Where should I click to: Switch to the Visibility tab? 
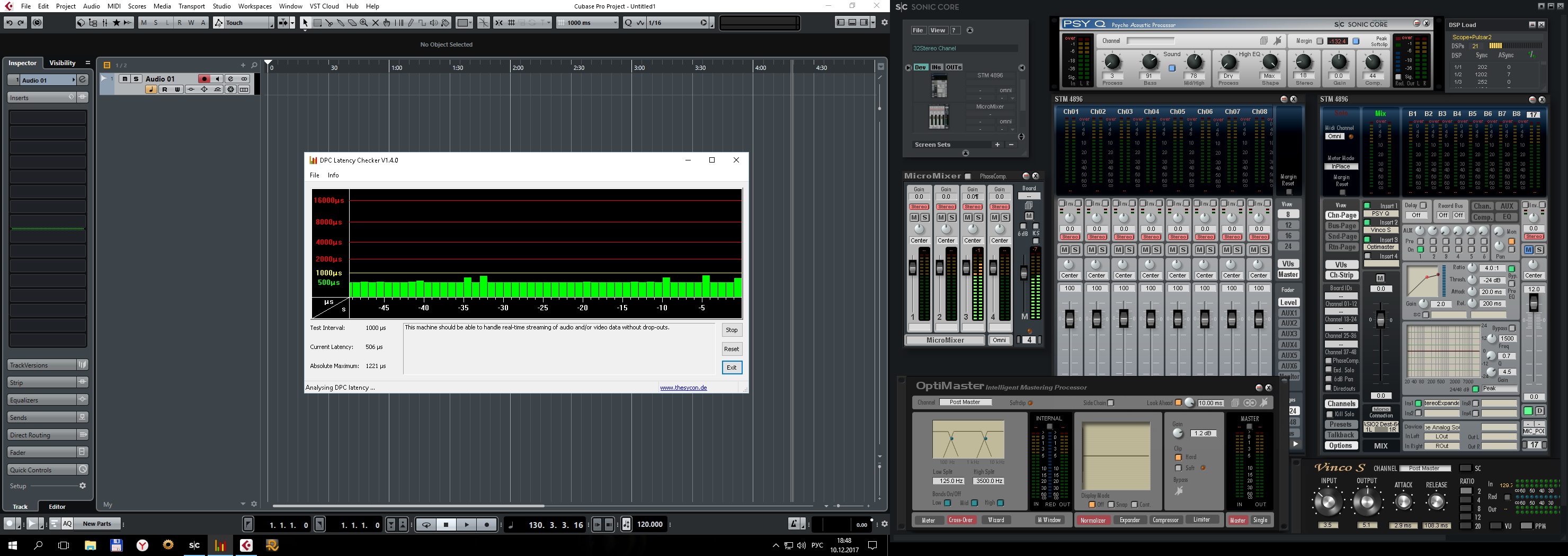coord(62,62)
